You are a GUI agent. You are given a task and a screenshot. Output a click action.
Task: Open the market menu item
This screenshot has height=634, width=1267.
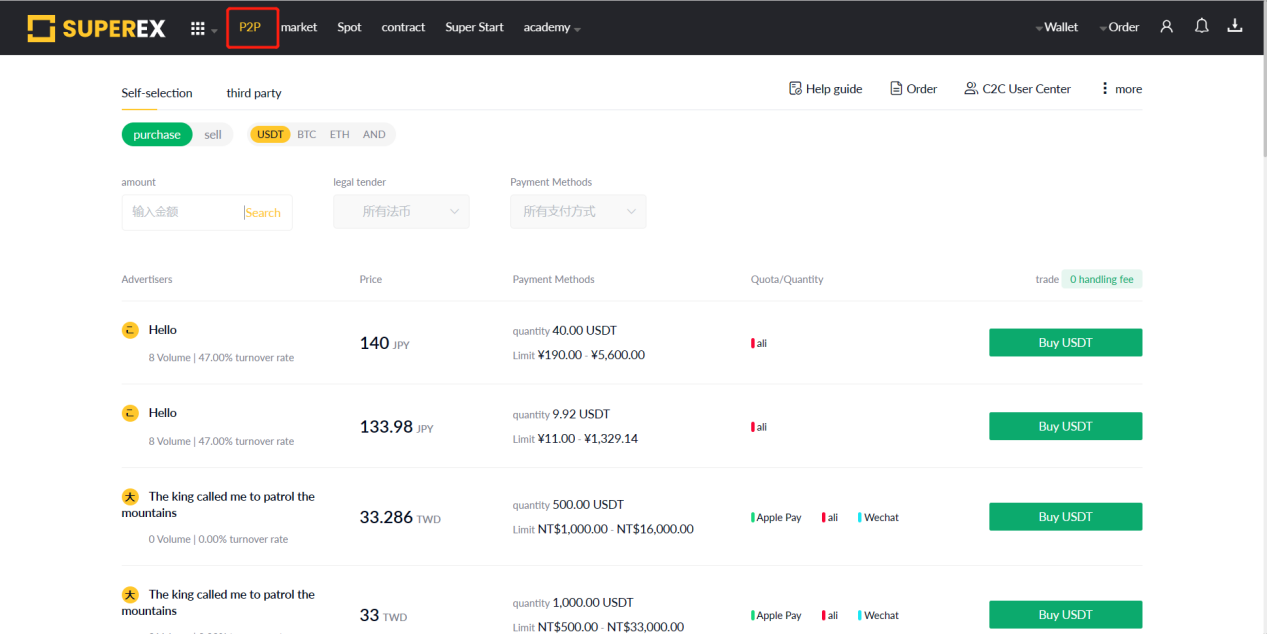[299, 28]
